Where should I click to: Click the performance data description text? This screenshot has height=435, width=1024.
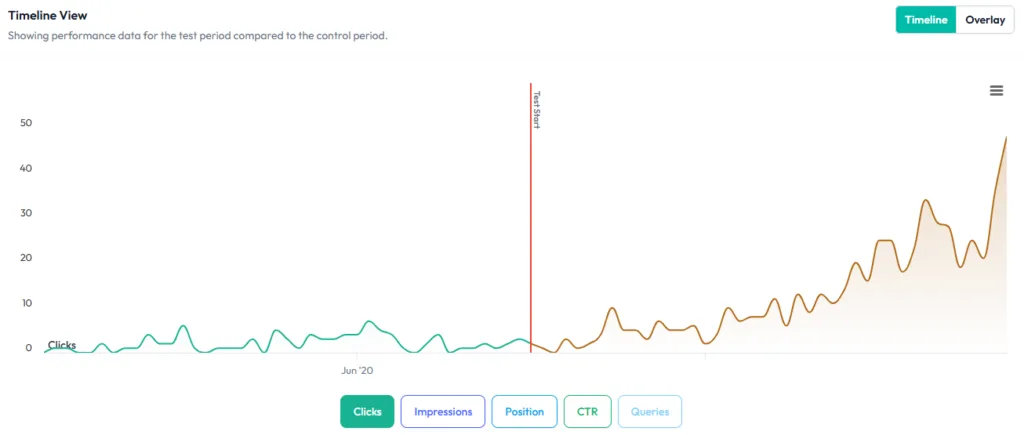197,35
